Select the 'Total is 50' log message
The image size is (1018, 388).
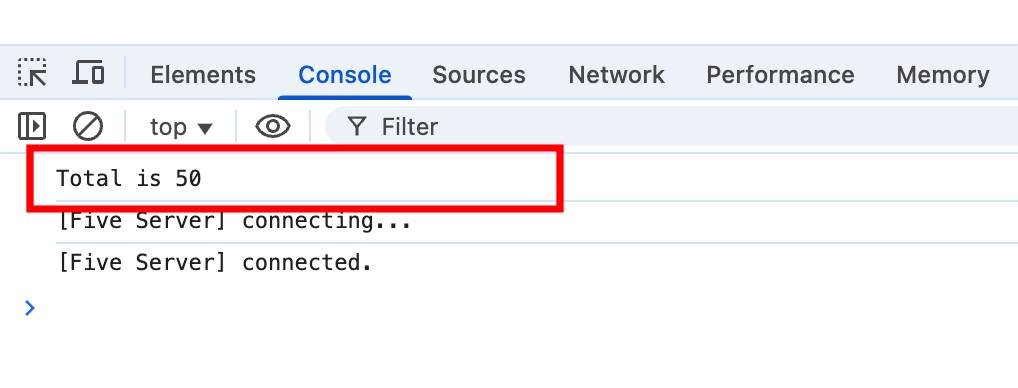pos(129,178)
